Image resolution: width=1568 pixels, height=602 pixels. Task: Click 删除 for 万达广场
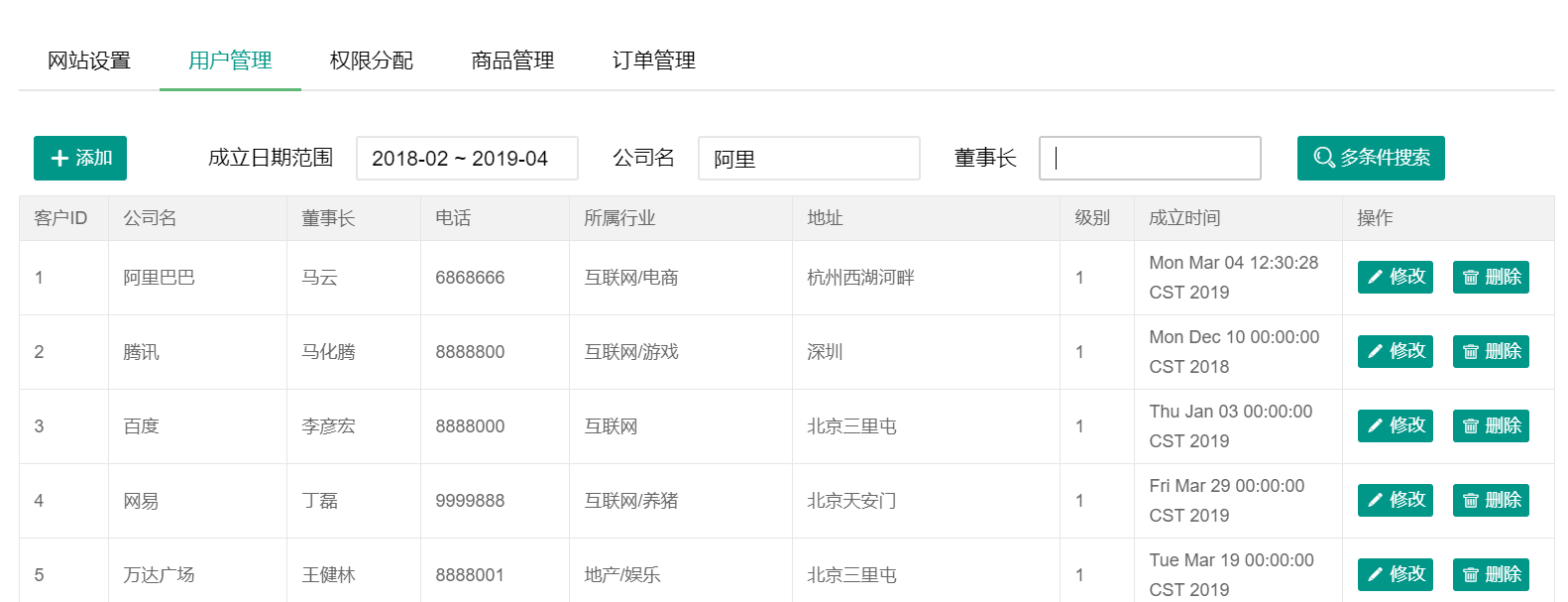coord(1491,574)
